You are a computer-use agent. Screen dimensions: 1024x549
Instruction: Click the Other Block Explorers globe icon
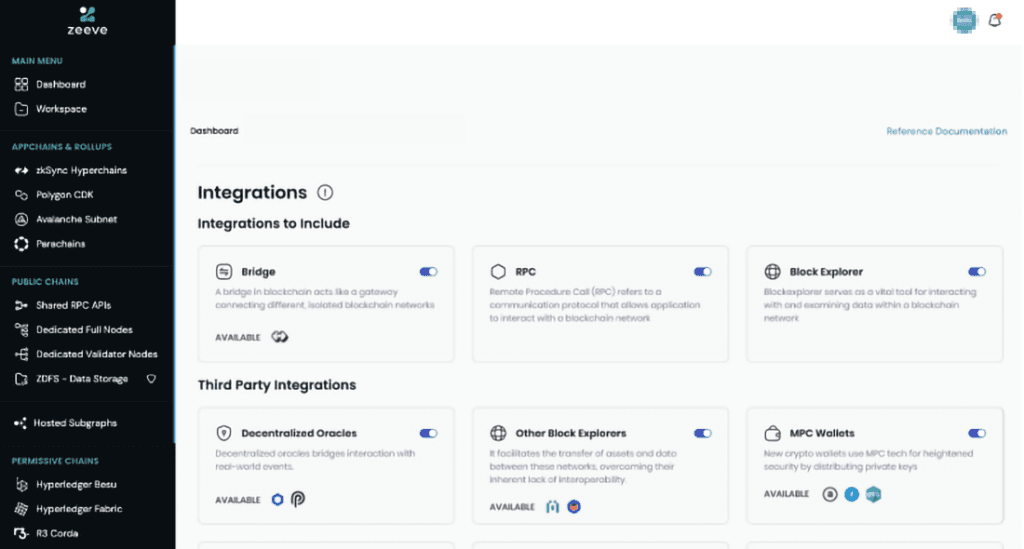[498, 433]
